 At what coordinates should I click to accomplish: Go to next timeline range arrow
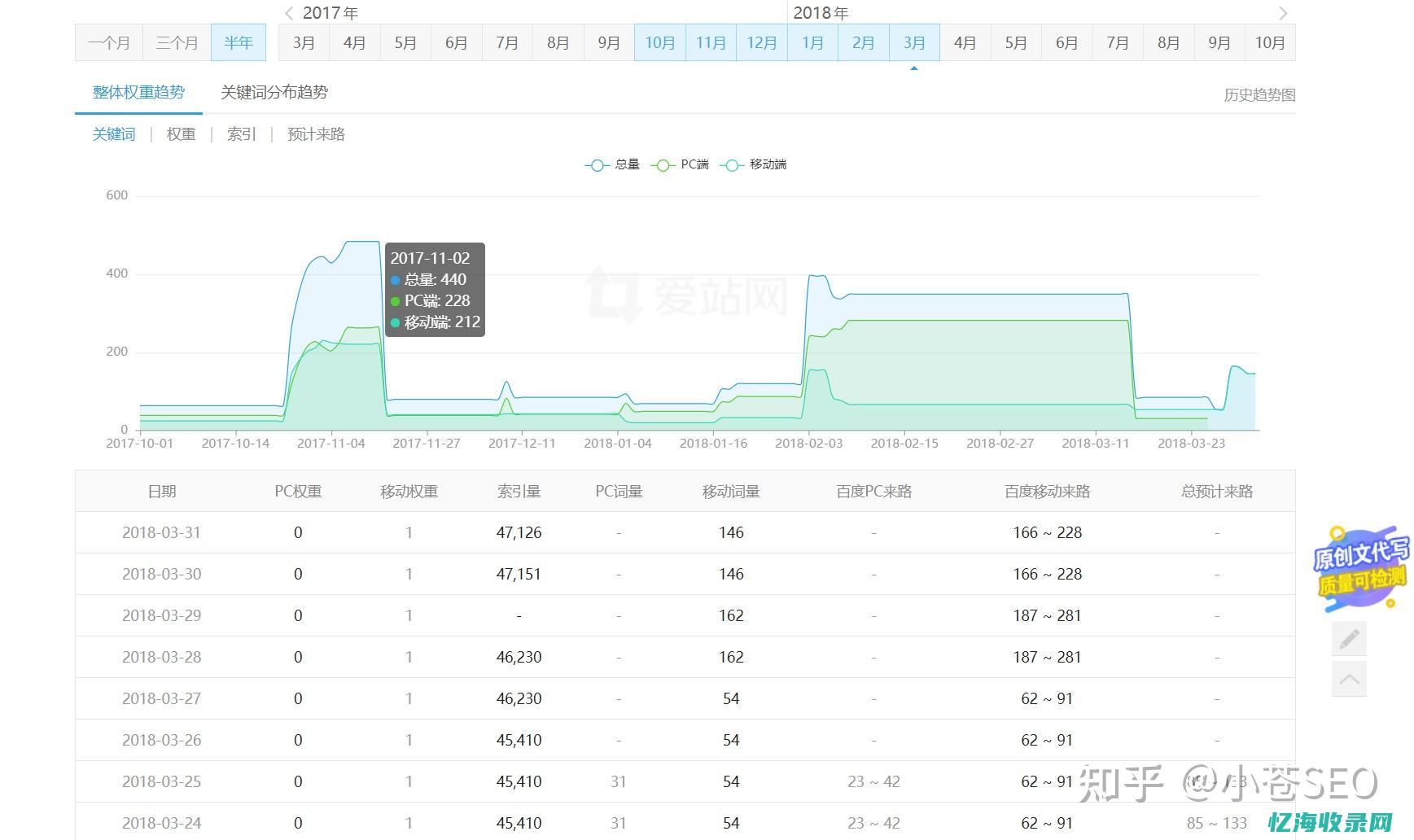(x=1283, y=13)
